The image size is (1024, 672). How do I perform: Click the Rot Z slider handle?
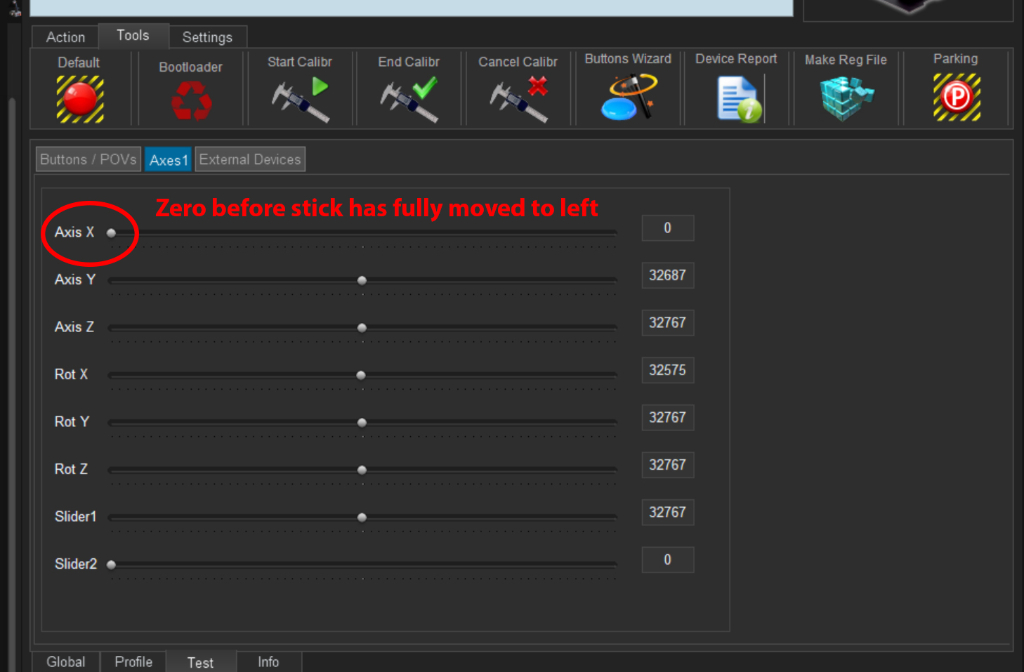[362, 470]
